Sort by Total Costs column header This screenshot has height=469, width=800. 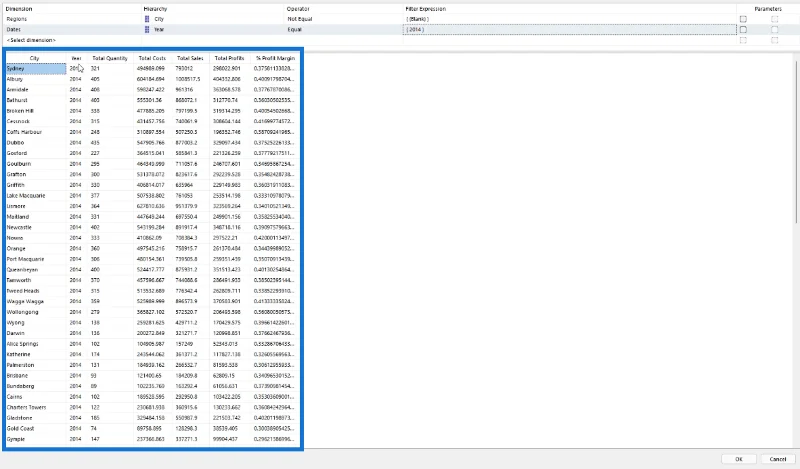152,58
